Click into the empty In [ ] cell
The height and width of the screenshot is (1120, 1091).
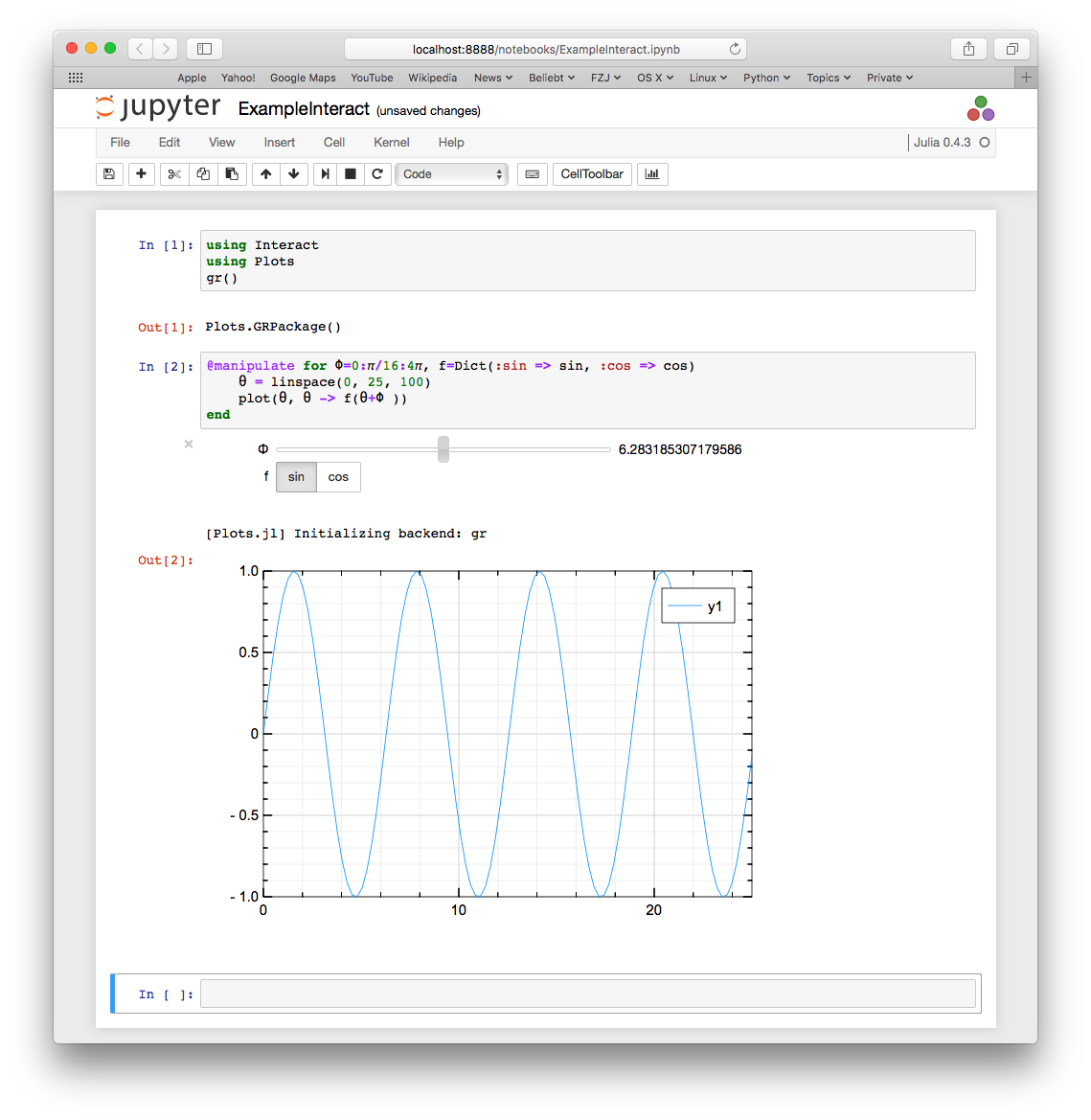[587, 994]
